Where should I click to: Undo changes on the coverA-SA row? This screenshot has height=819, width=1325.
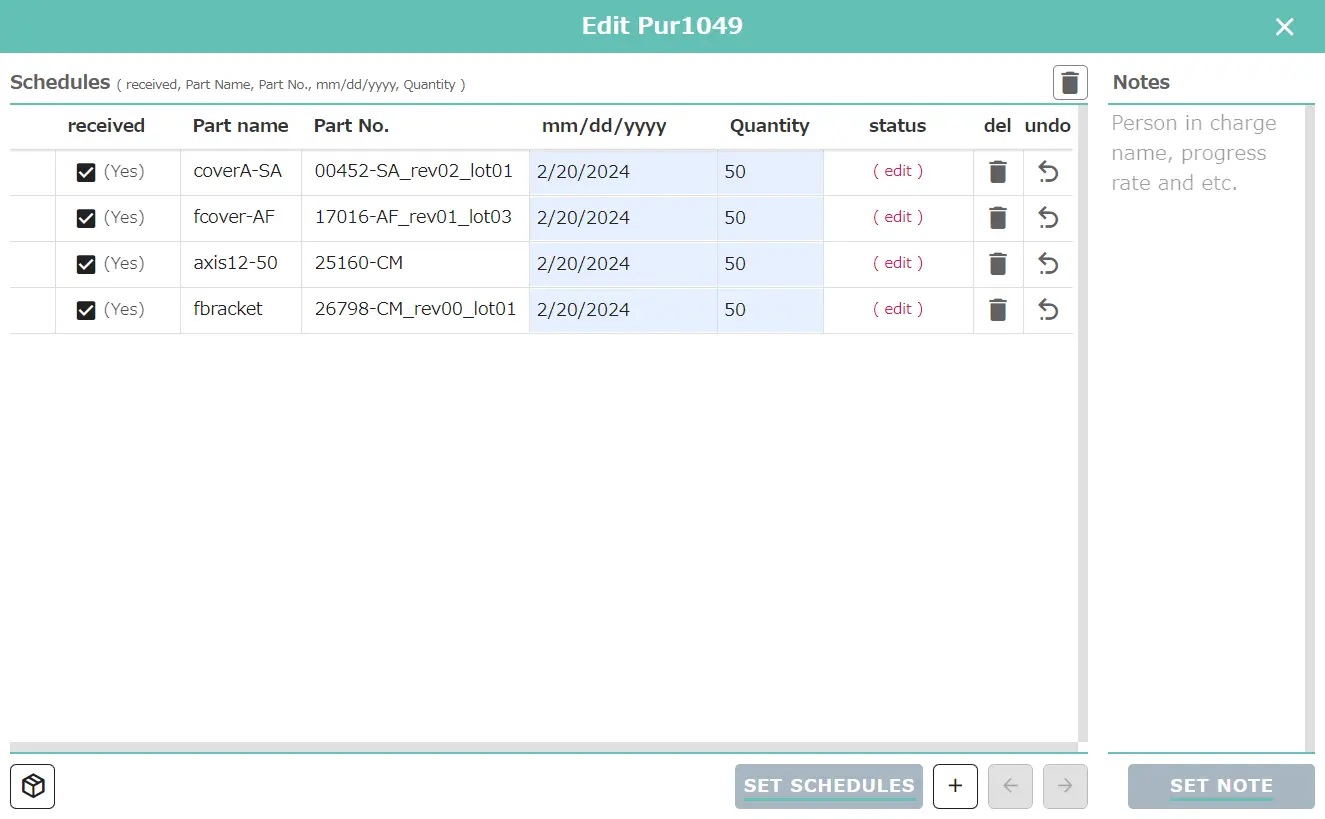[1047, 172]
